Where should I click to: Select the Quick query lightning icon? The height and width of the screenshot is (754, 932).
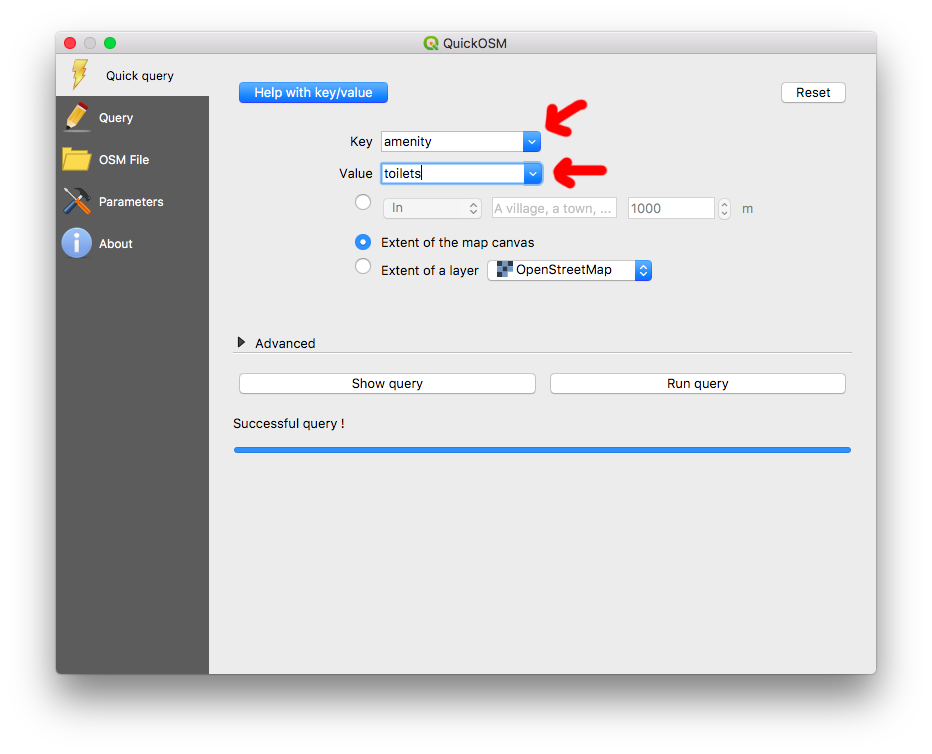[77, 74]
